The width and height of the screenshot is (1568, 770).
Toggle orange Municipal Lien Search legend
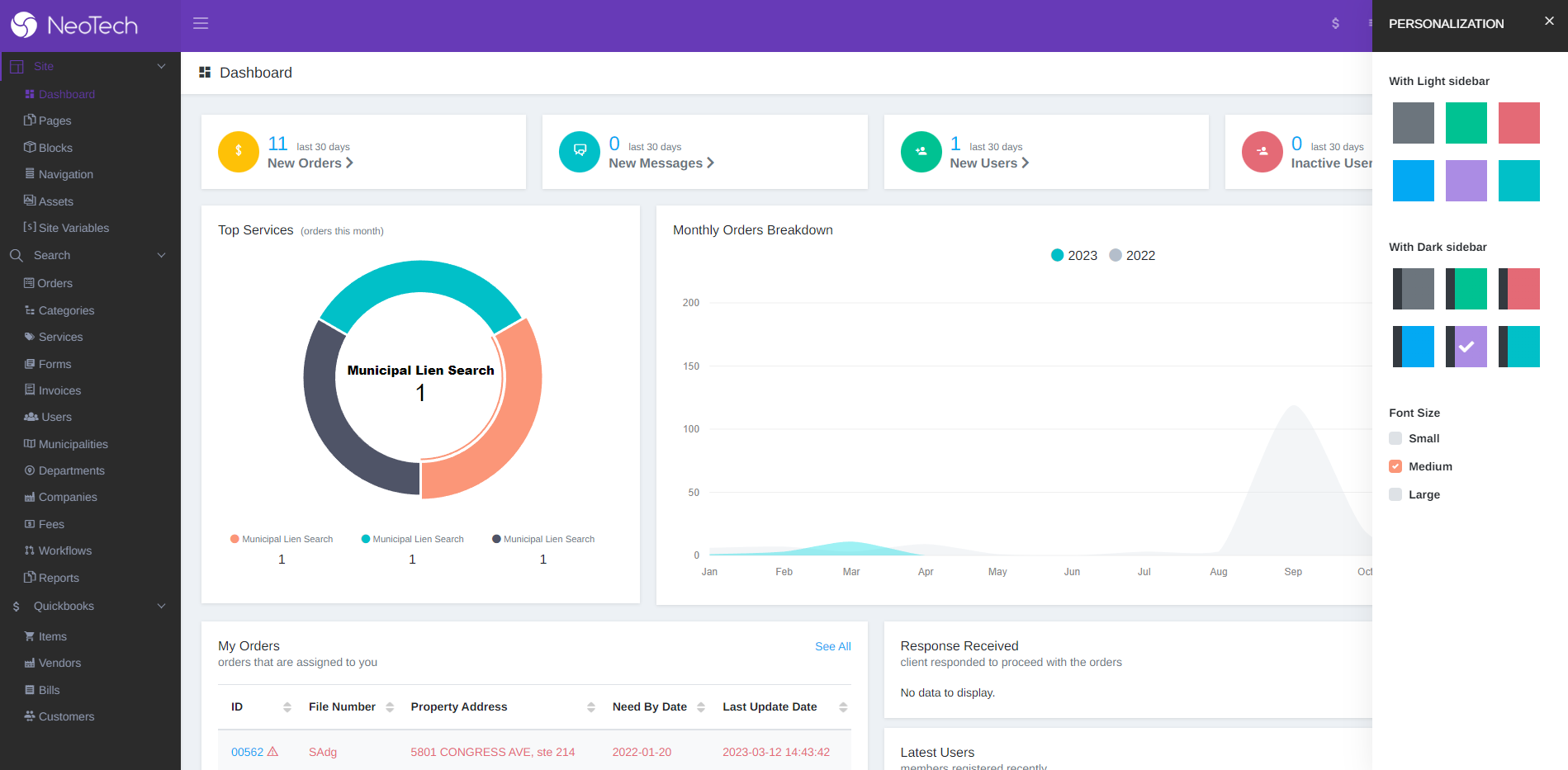(282, 539)
